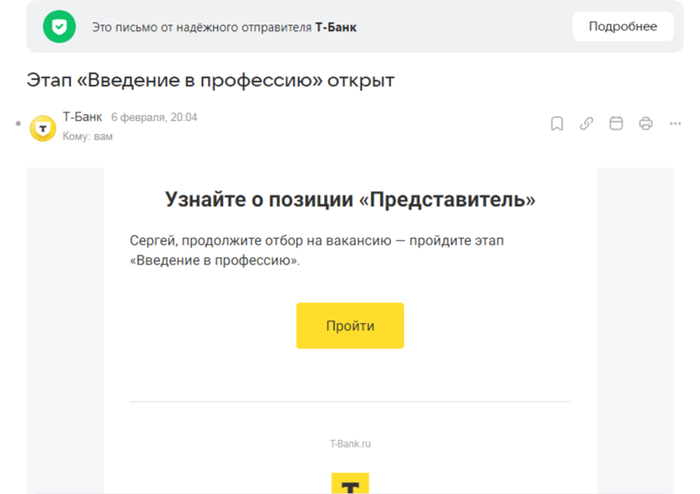Click the horizontal divider below Пройти button
This screenshot has height=494, width=700.
[x=350, y=402]
